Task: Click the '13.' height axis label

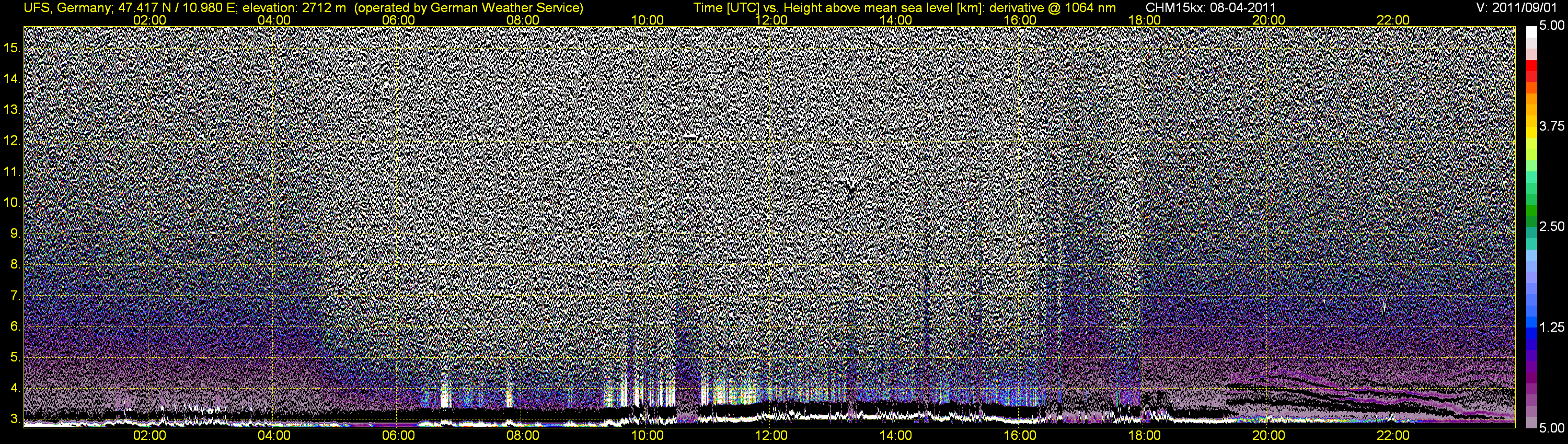Action: (x=12, y=110)
